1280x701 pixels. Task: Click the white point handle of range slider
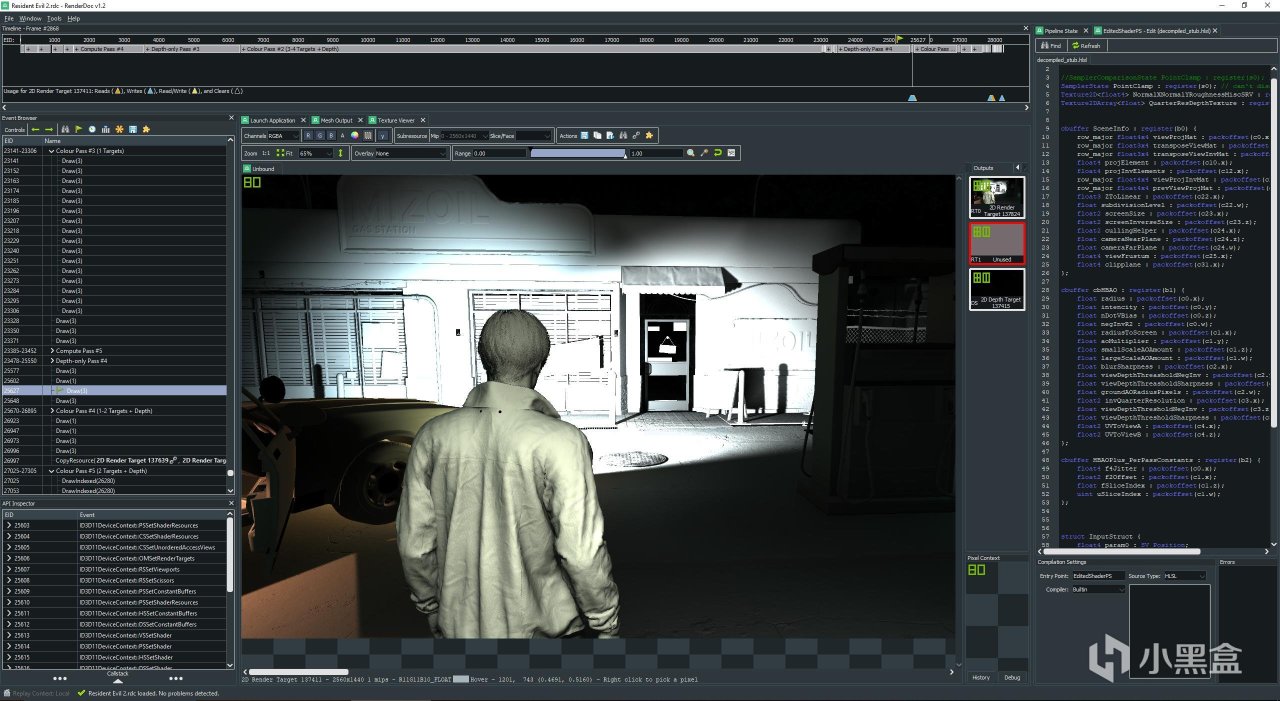(626, 156)
